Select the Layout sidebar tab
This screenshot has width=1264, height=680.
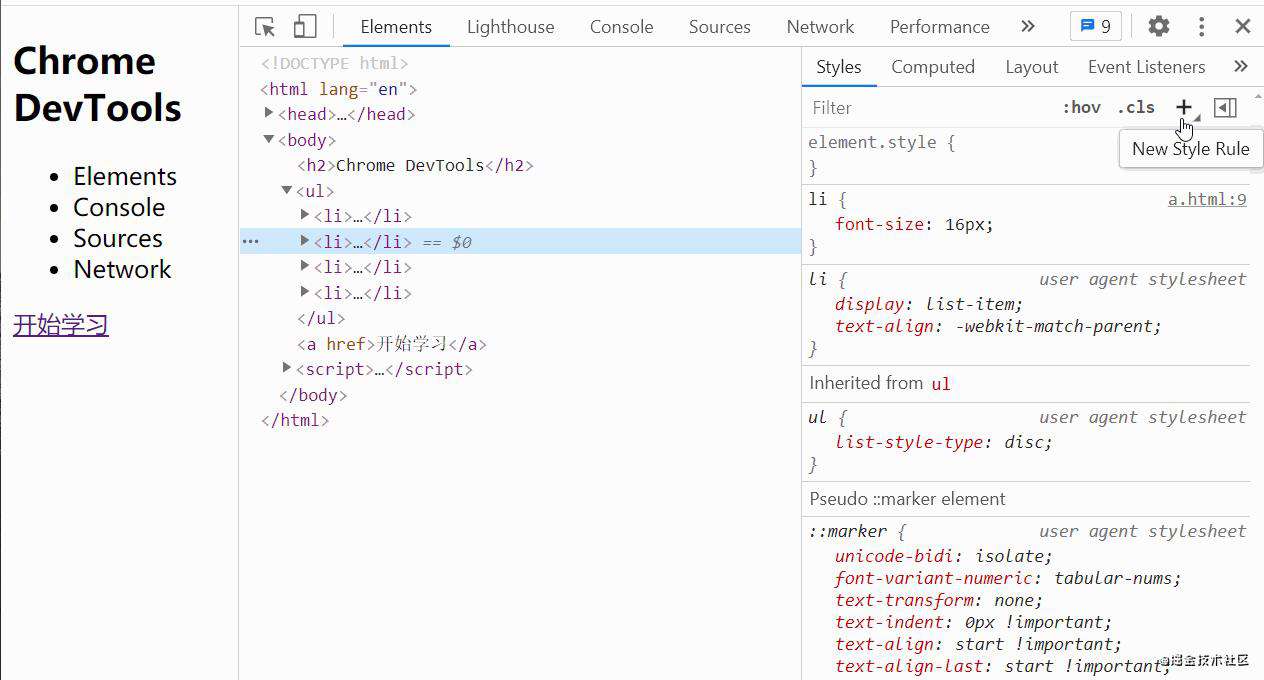pos(1031,67)
